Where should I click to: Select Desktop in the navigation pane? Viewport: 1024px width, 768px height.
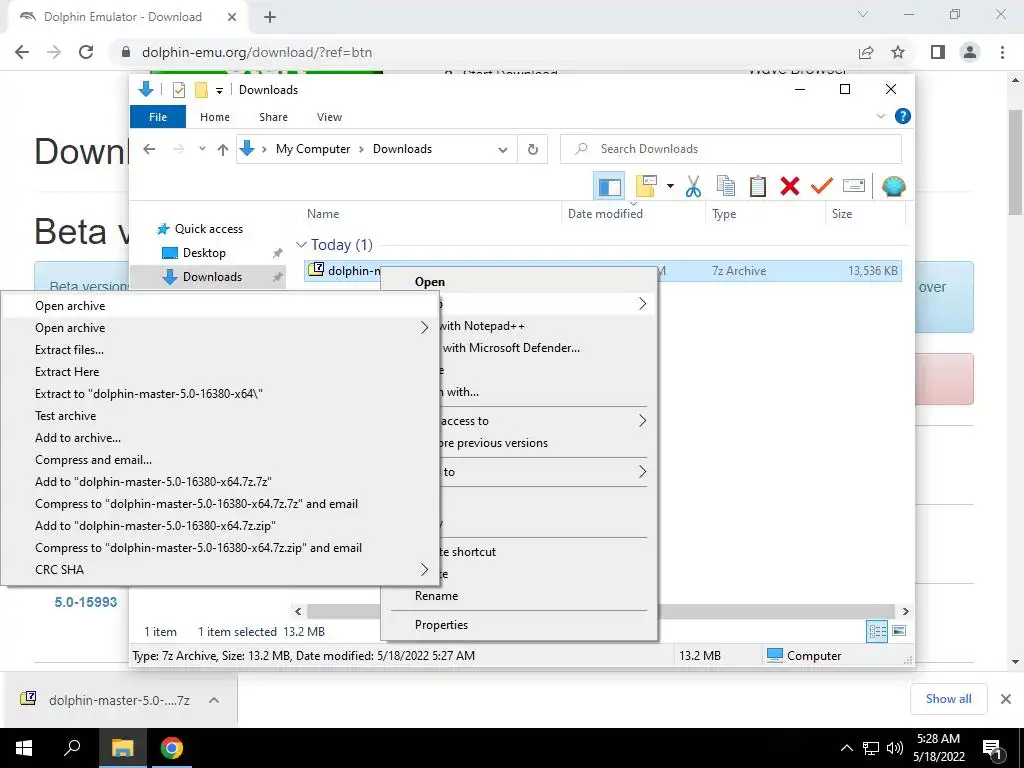(204, 253)
